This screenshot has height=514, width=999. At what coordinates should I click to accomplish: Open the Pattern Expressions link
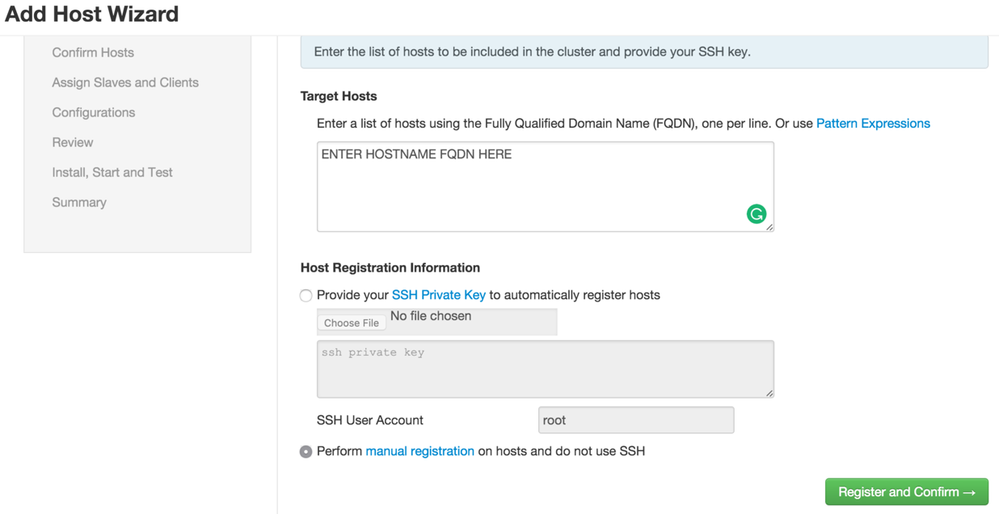[x=873, y=124]
